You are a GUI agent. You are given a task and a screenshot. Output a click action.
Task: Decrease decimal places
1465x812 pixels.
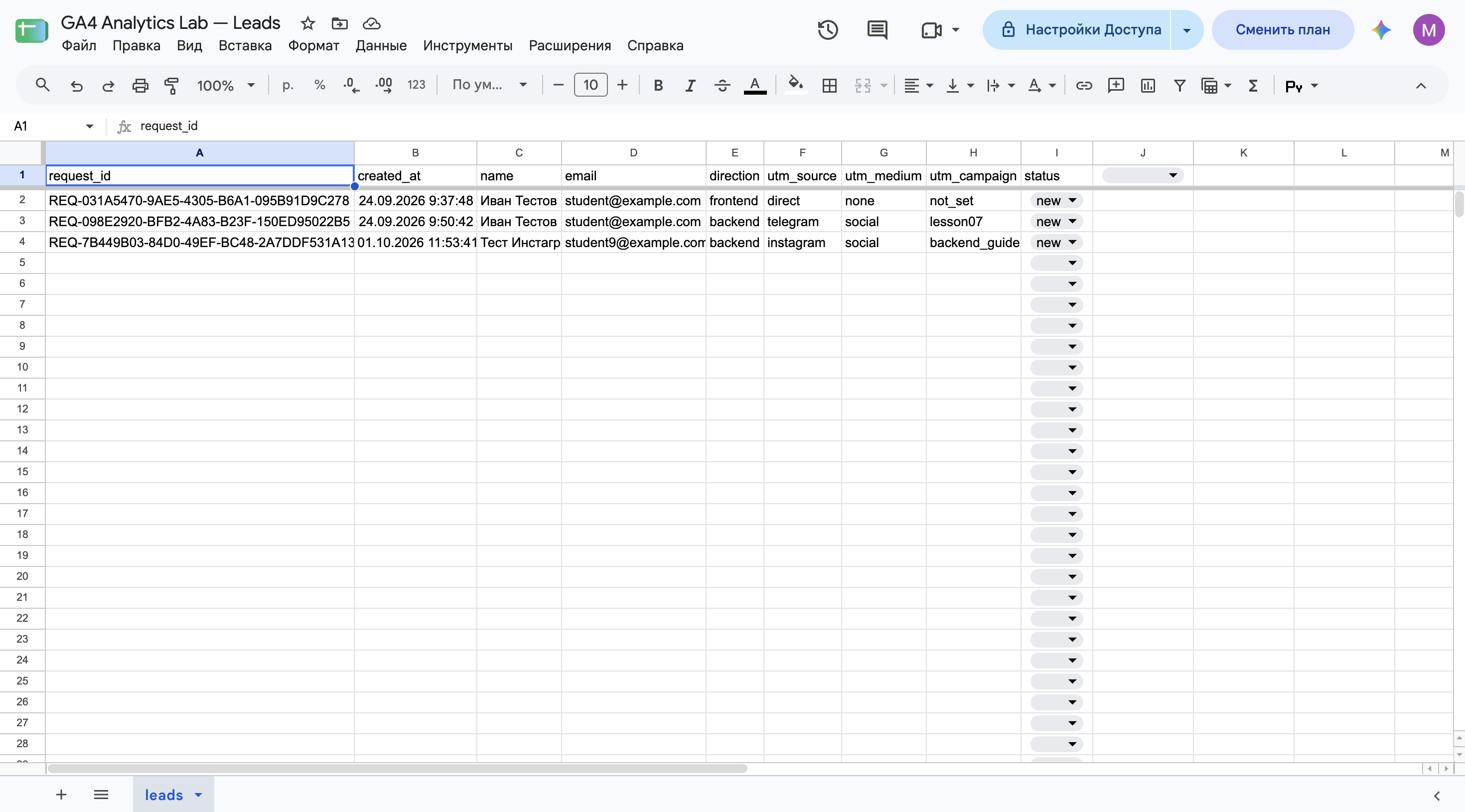point(351,85)
